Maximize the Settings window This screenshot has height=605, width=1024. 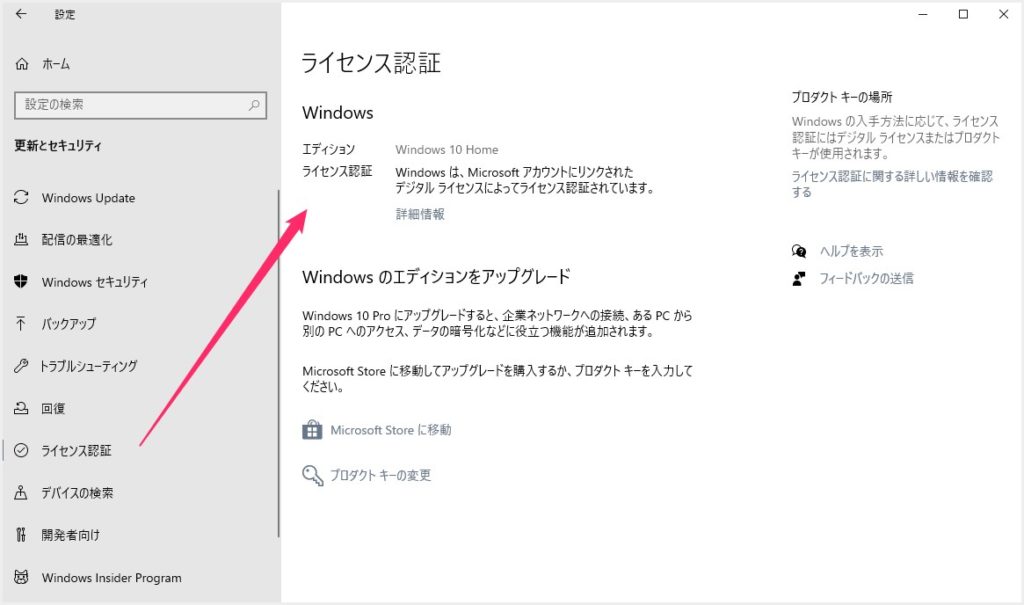pyautogui.click(x=963, y=14)
